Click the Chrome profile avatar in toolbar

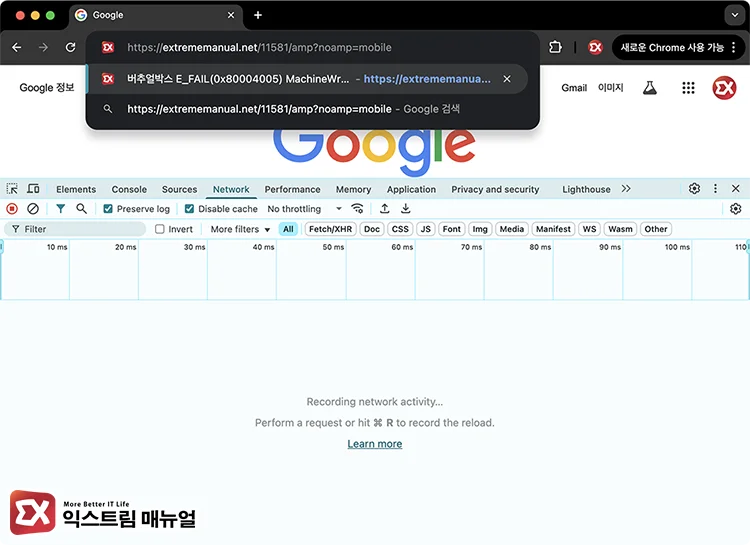[x=595, y=47]
